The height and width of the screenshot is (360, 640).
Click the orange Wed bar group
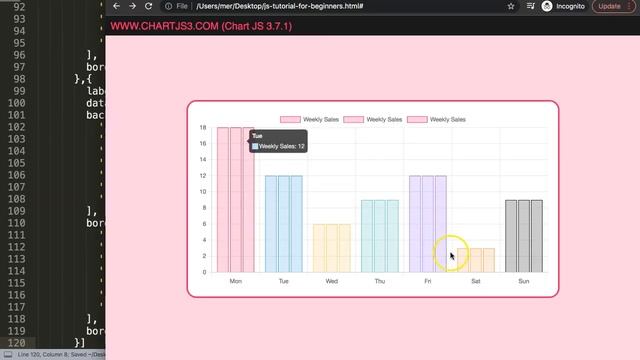(x=332, y=248)
